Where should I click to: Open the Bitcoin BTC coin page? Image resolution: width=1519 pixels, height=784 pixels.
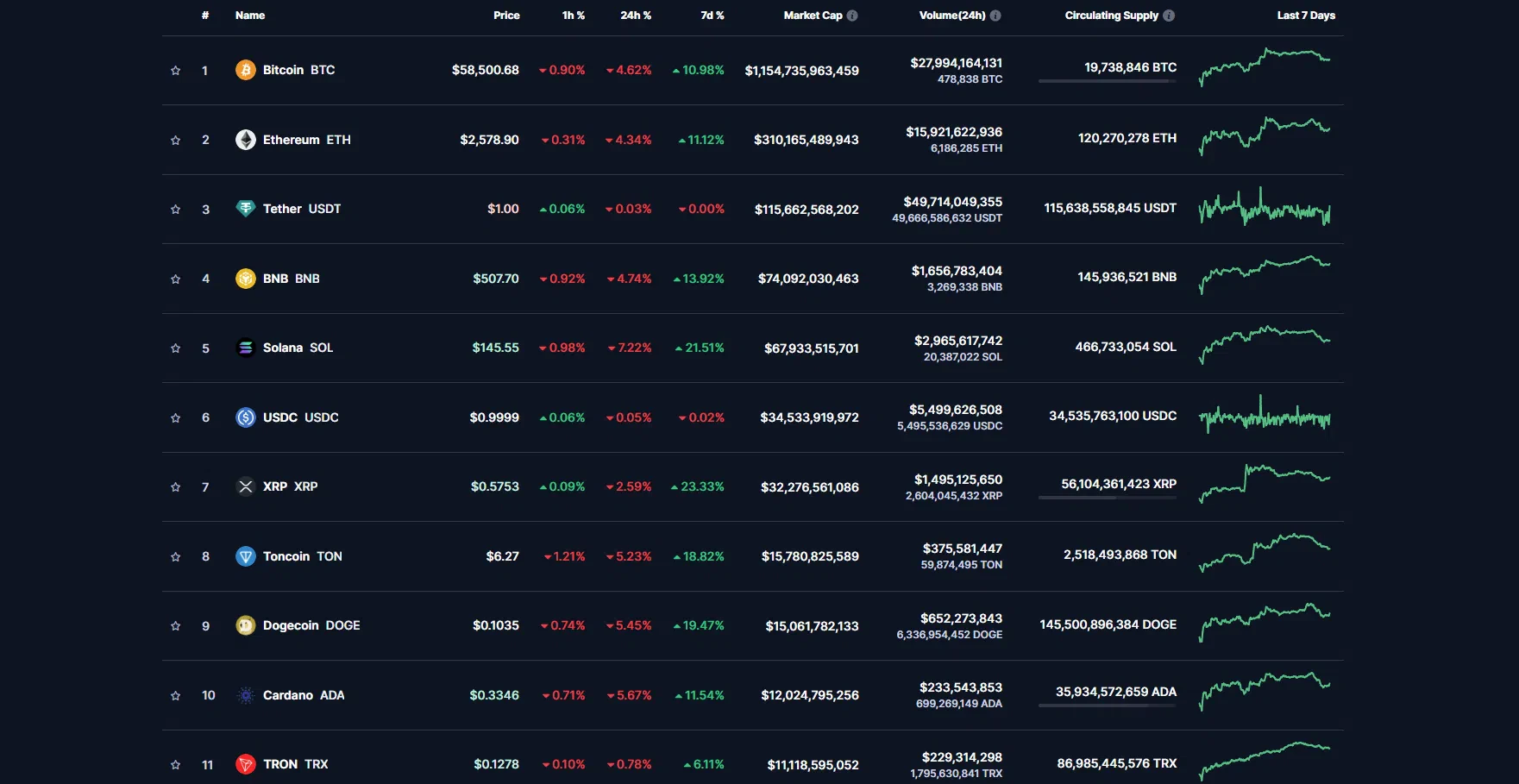pos(298,70)
